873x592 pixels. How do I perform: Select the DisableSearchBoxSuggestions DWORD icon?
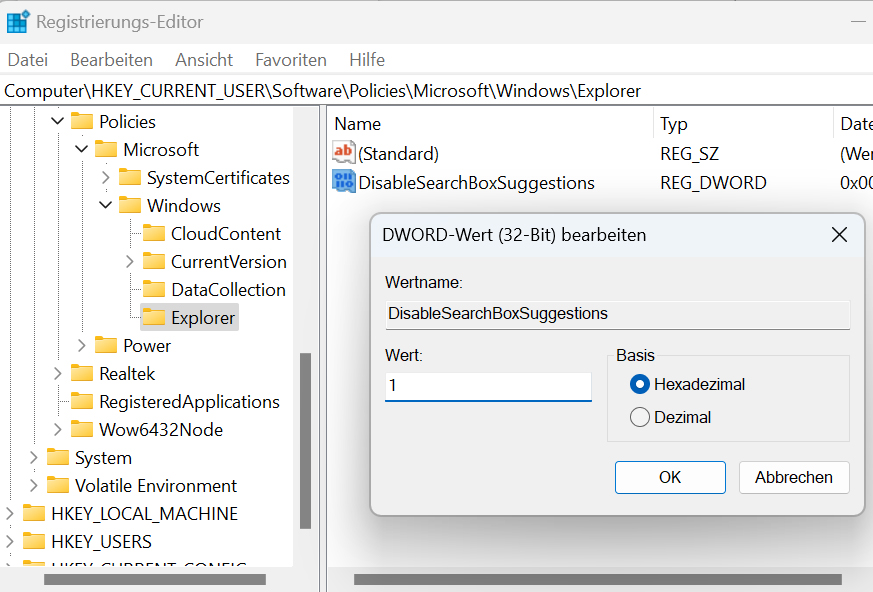[x=344, y=182]
